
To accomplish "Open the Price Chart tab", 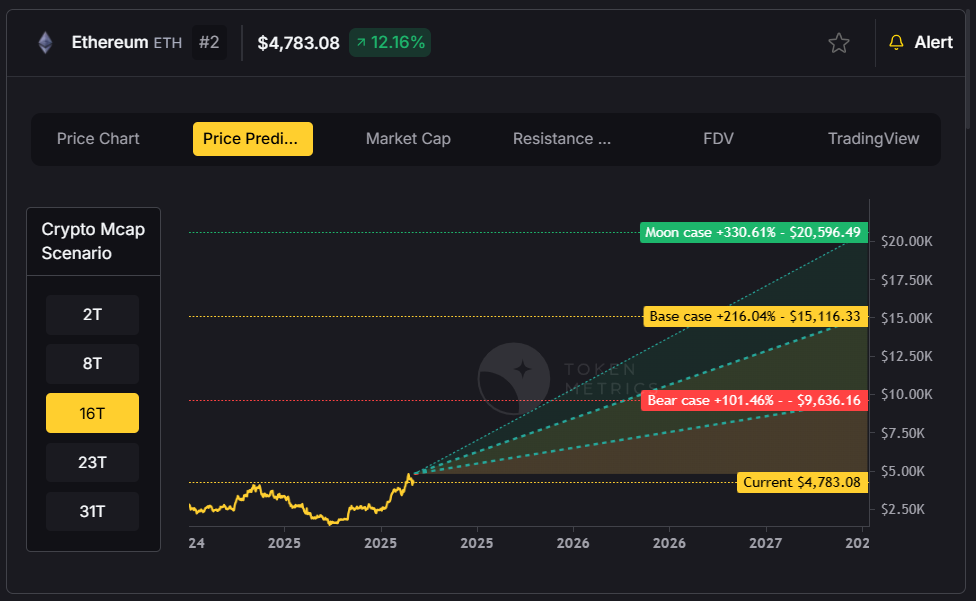I will pos(98,139).
